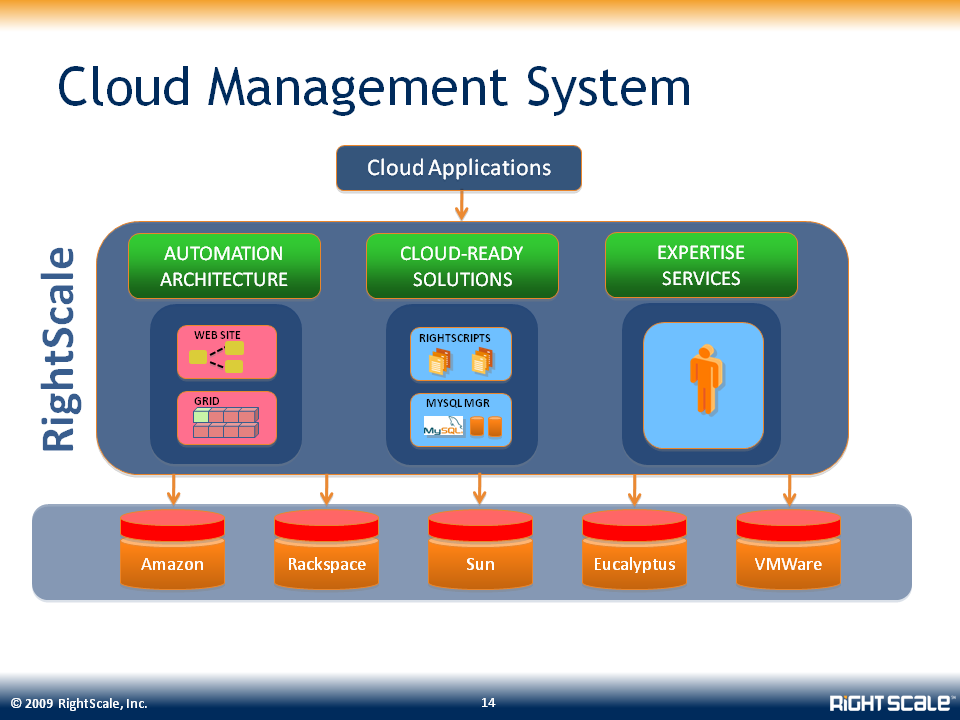Select the VMWare cloud cylinder

[x=788, y=549]
